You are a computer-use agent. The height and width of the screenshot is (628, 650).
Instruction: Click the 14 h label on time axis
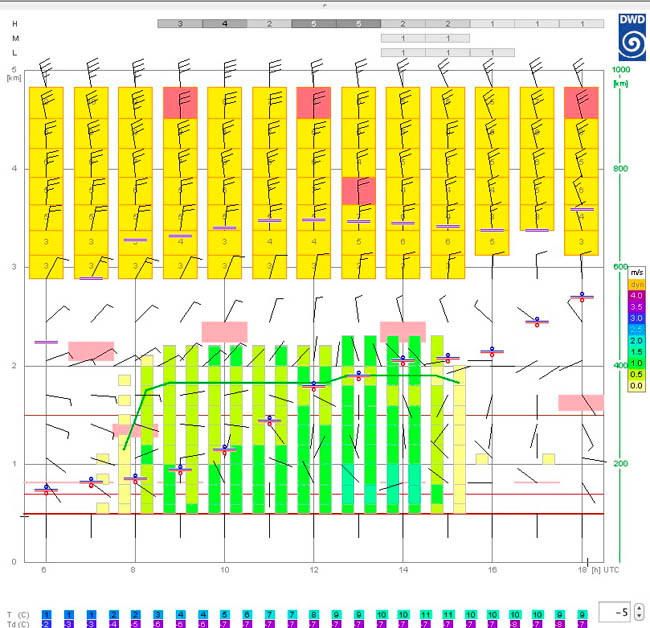(x=403, y=570)
